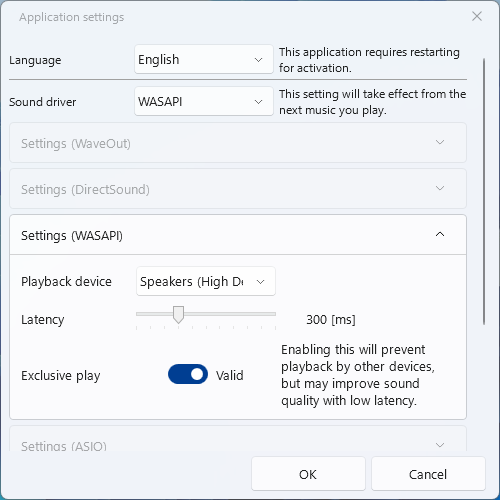
Task: Open the Playback device dropdown
Action: (x=206, y=281)
